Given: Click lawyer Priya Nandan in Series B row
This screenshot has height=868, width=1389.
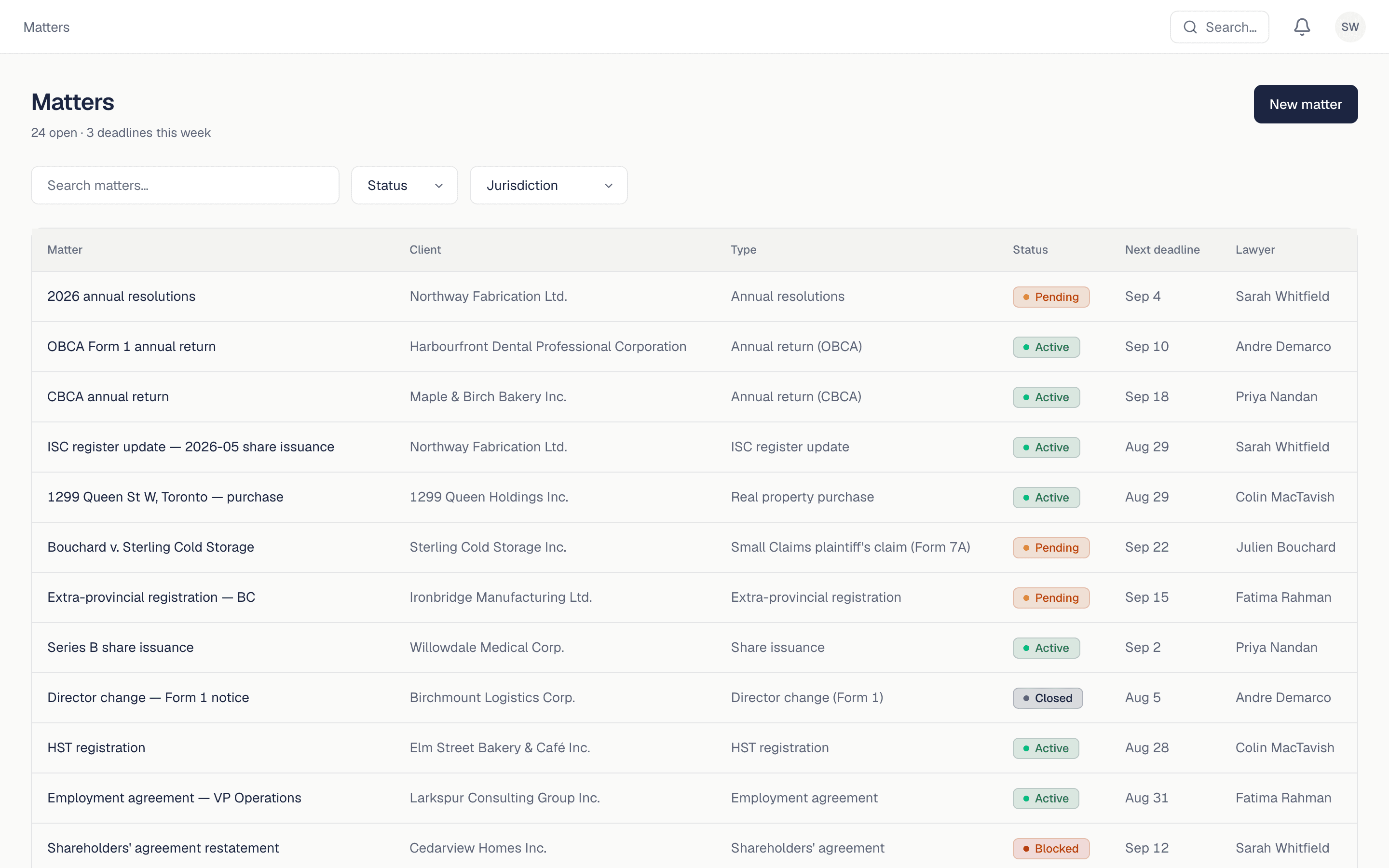Looking at the screenshot, I should tap(1276, 648).
